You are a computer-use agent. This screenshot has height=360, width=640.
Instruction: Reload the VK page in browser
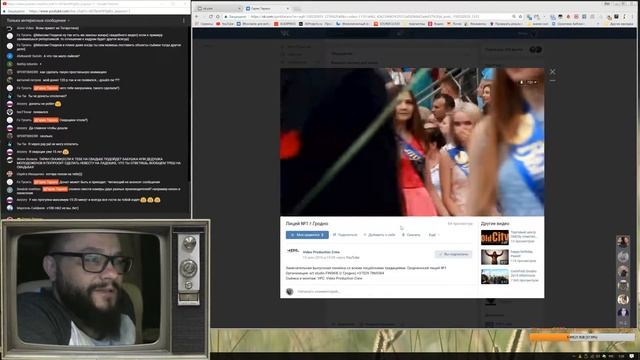[x=211, y=17]
